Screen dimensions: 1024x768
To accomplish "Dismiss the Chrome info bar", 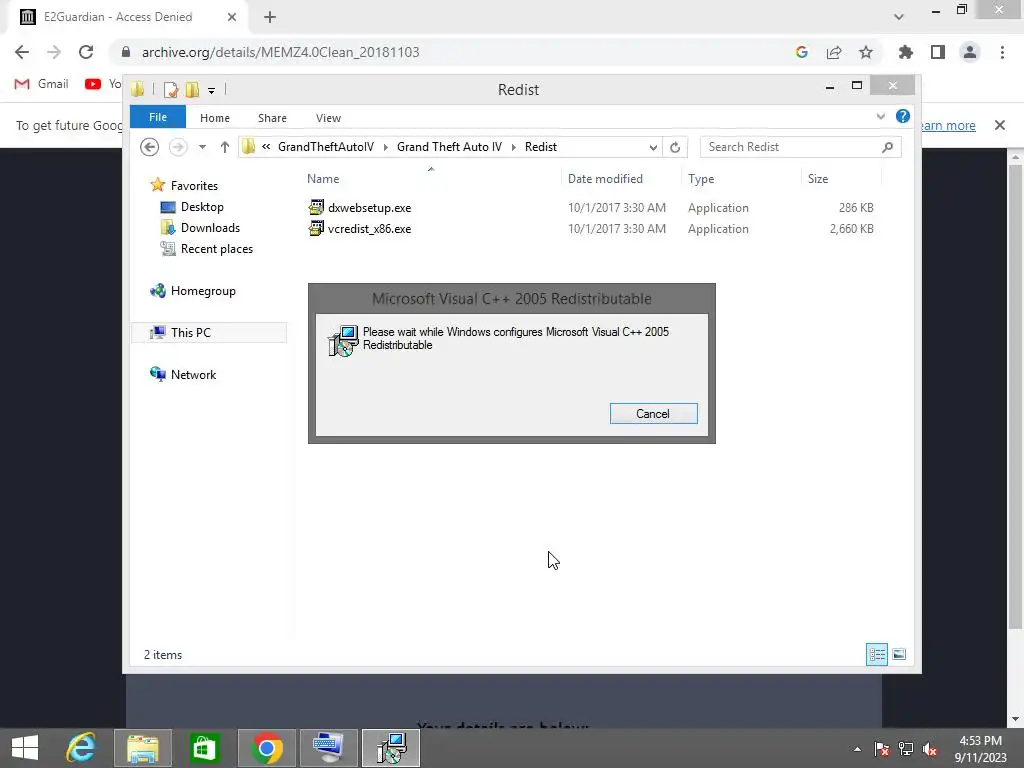I will (1000, 125).
